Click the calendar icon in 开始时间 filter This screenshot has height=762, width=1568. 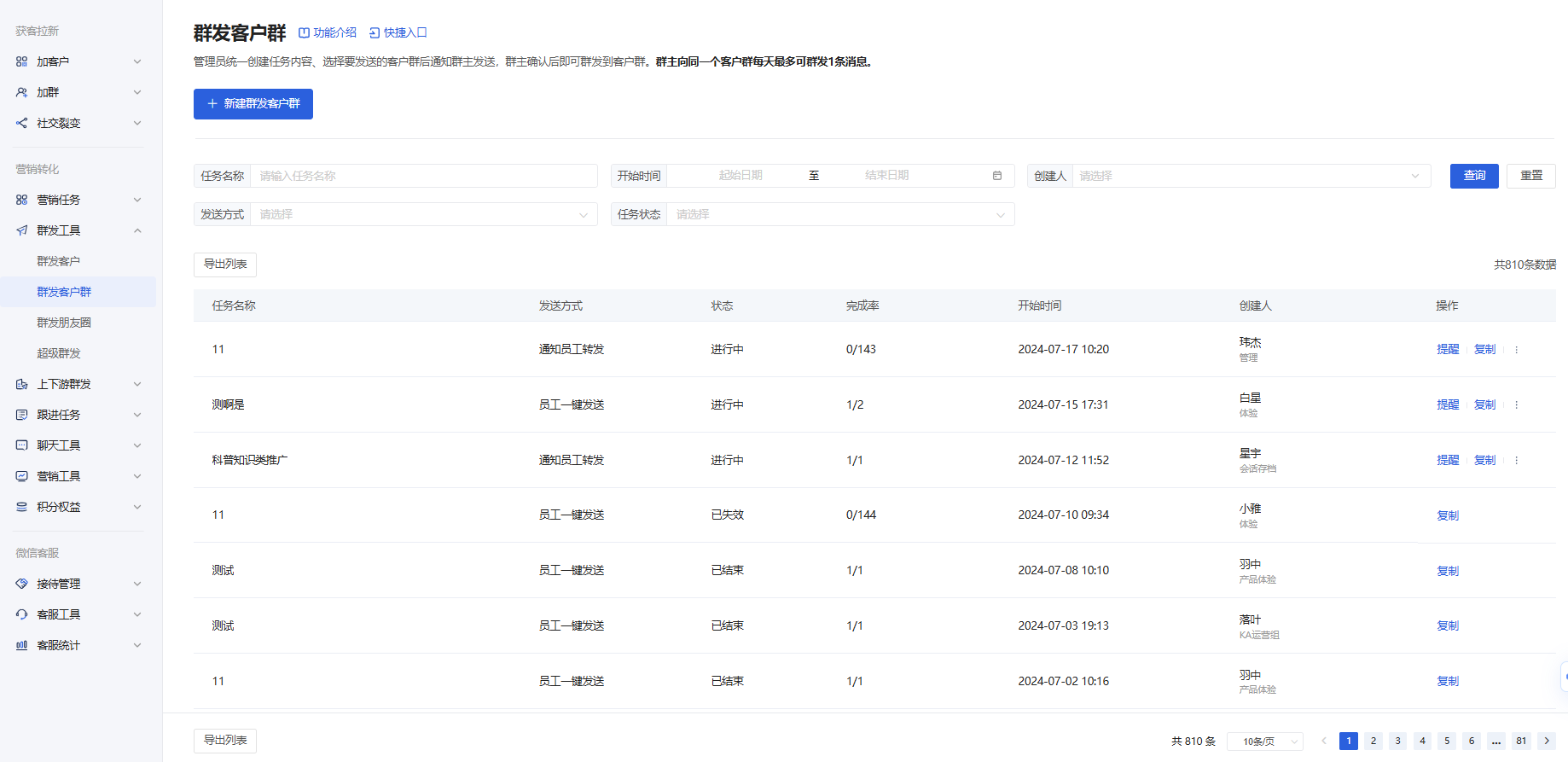point(997,176)
